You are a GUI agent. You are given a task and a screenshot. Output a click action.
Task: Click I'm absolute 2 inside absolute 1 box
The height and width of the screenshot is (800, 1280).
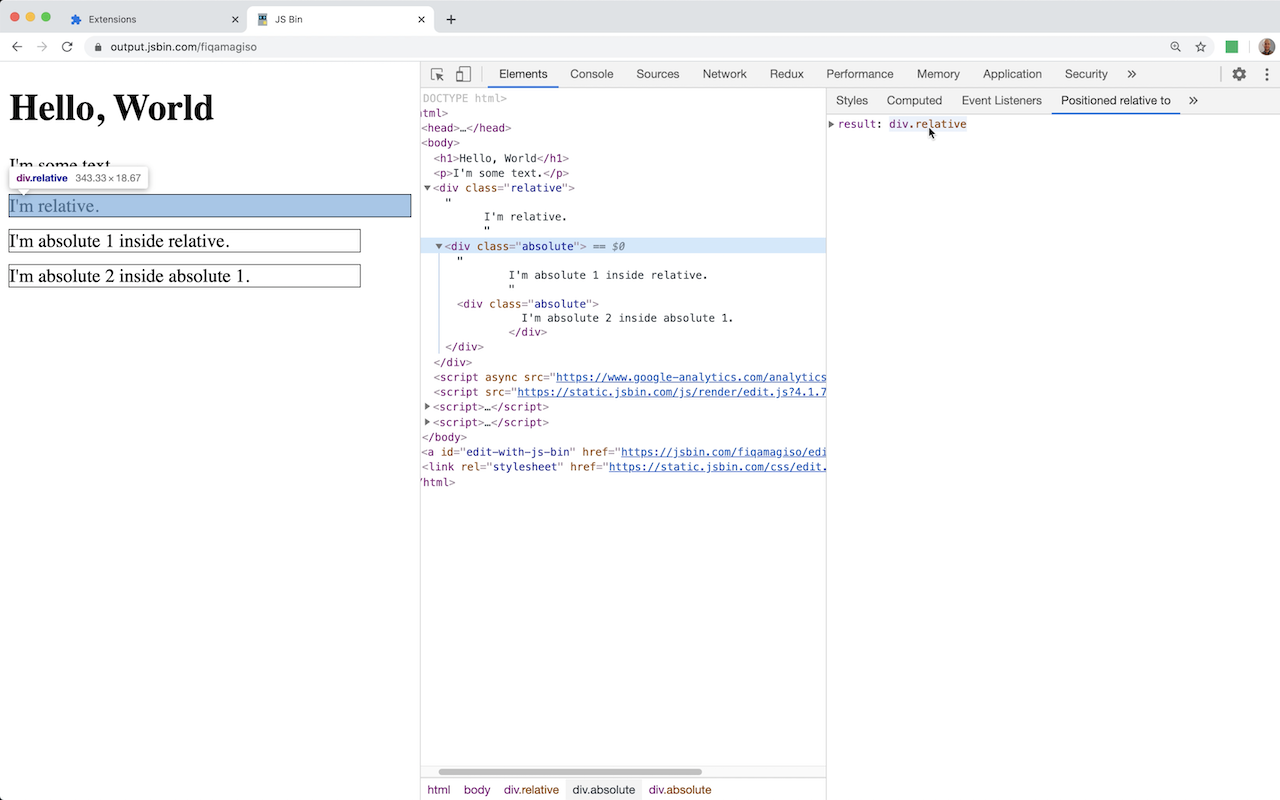pos(184,276)
